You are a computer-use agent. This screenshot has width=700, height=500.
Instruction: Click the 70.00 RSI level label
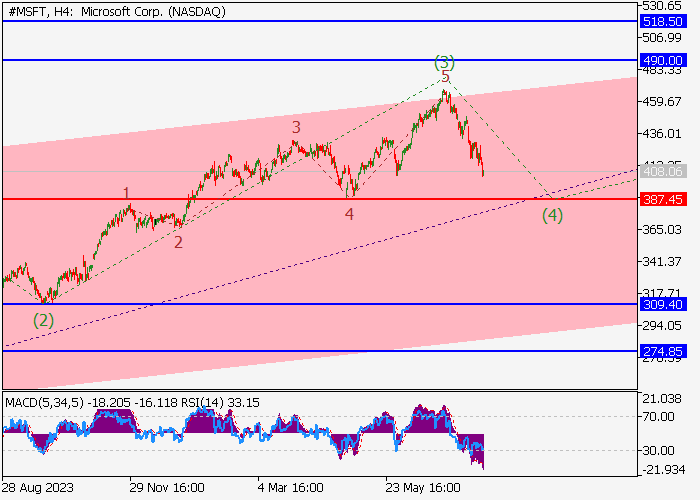click(658, 417)
